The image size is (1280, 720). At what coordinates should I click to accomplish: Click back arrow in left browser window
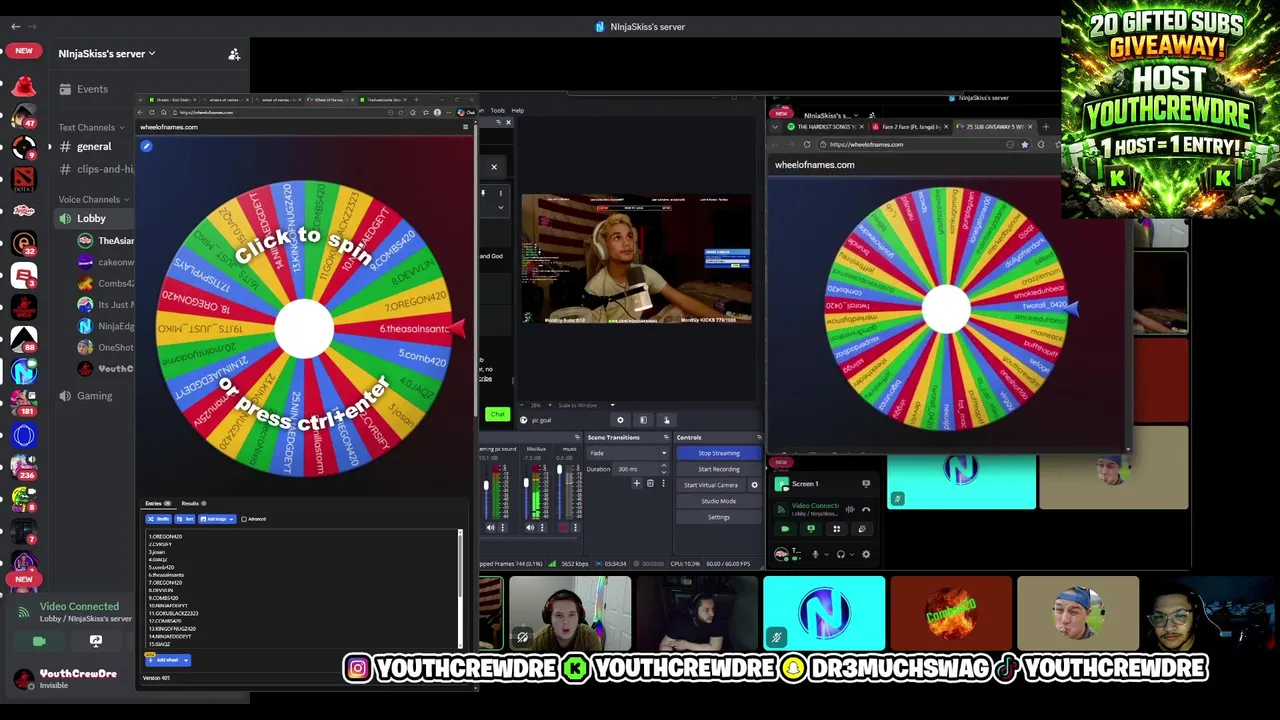(x=142, y=112)
